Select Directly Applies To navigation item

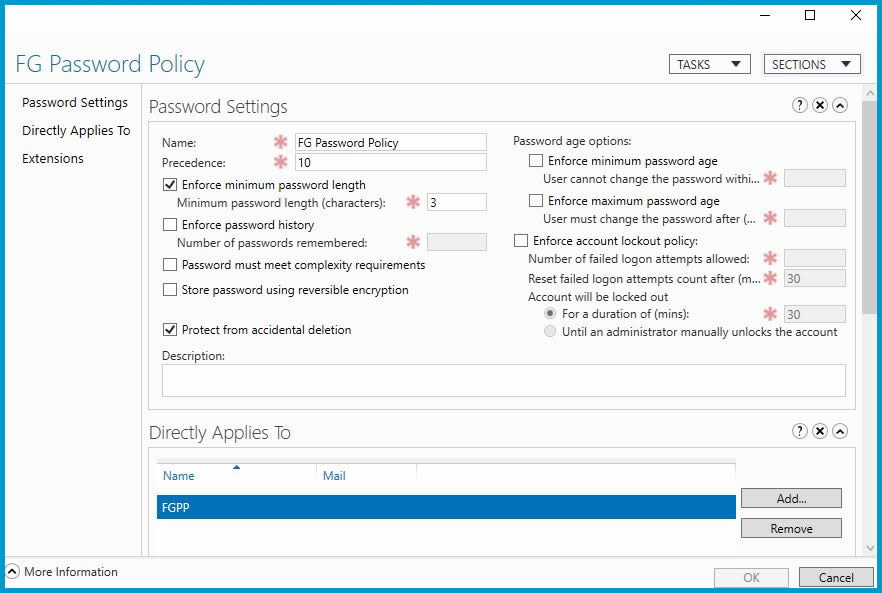pyautogui.click(x=76, y=131)
